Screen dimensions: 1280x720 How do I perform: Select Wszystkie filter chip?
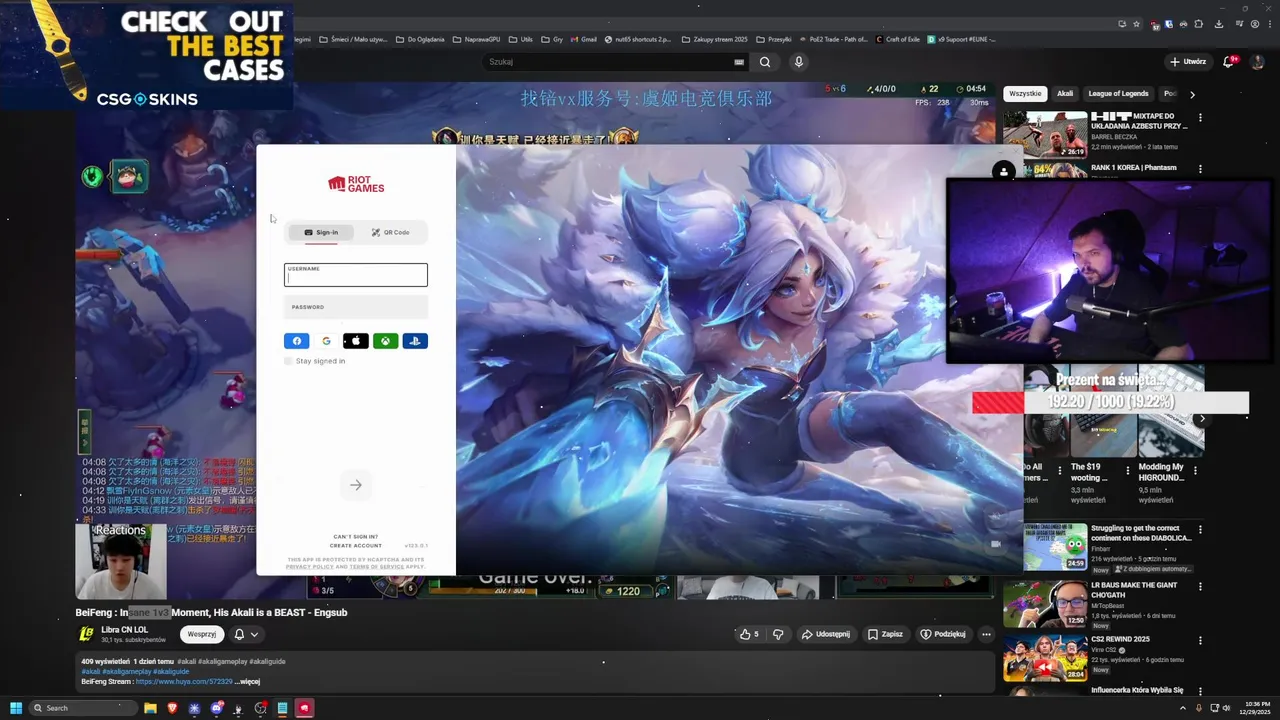pos(1025,93)
